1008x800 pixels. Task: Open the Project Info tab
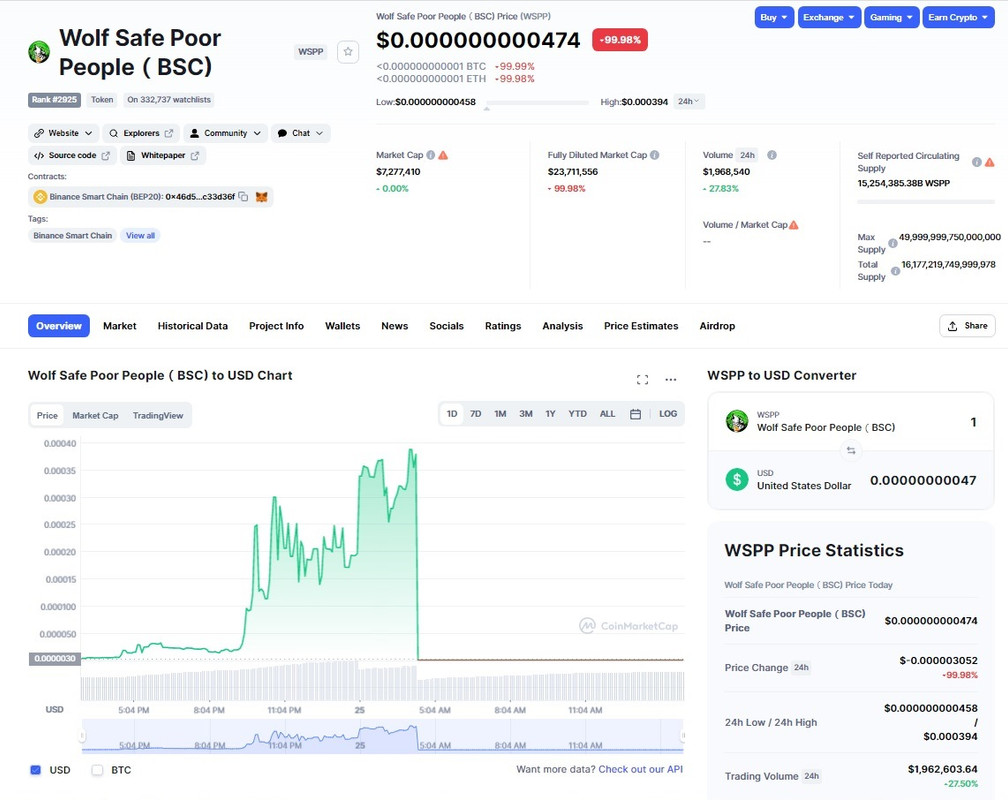coord(276,326)
